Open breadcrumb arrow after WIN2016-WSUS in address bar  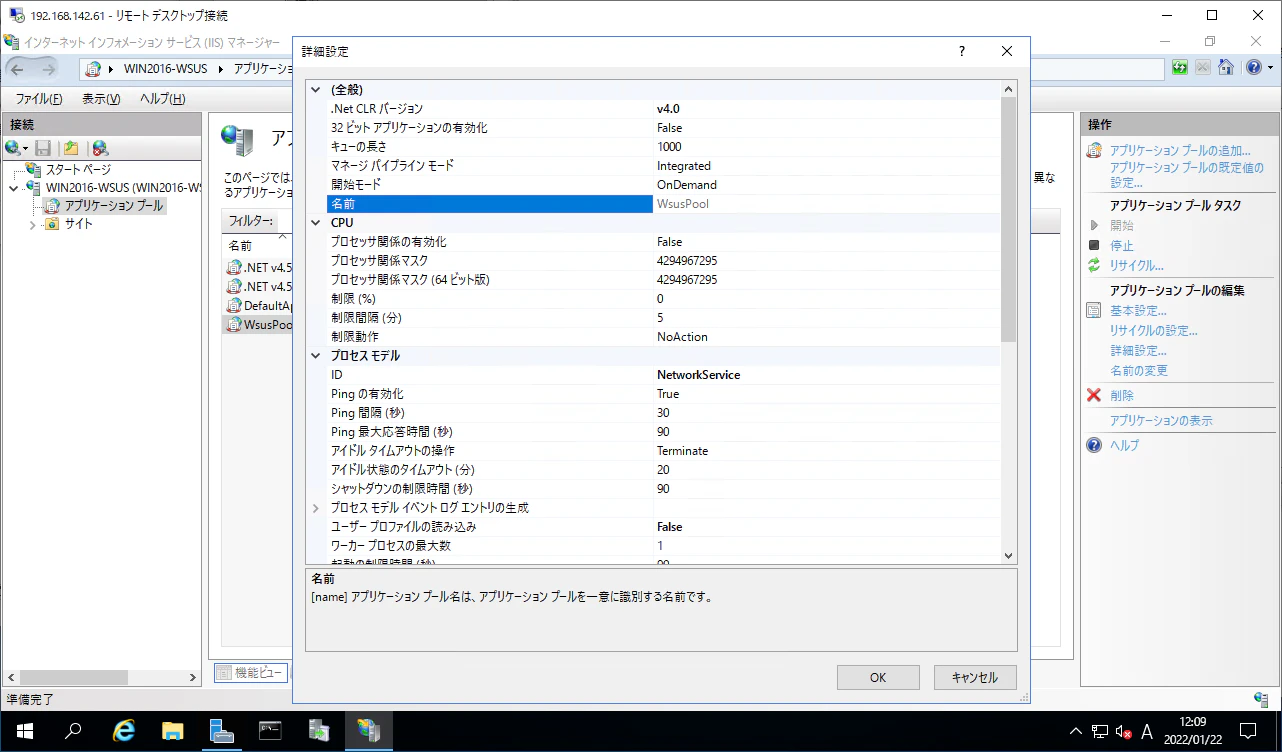(x=219, y=69)
